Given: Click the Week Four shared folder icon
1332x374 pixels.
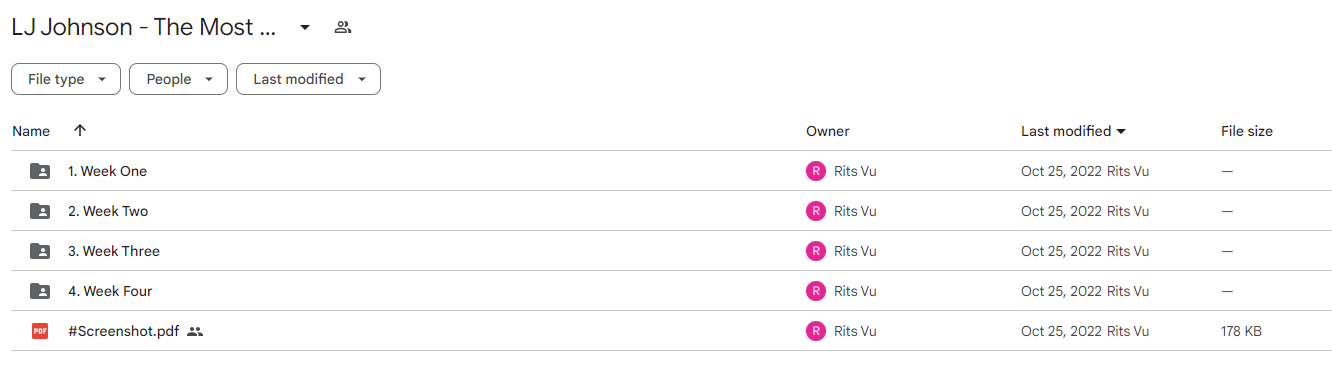Looking at the screenshot, I should [40, 291].
